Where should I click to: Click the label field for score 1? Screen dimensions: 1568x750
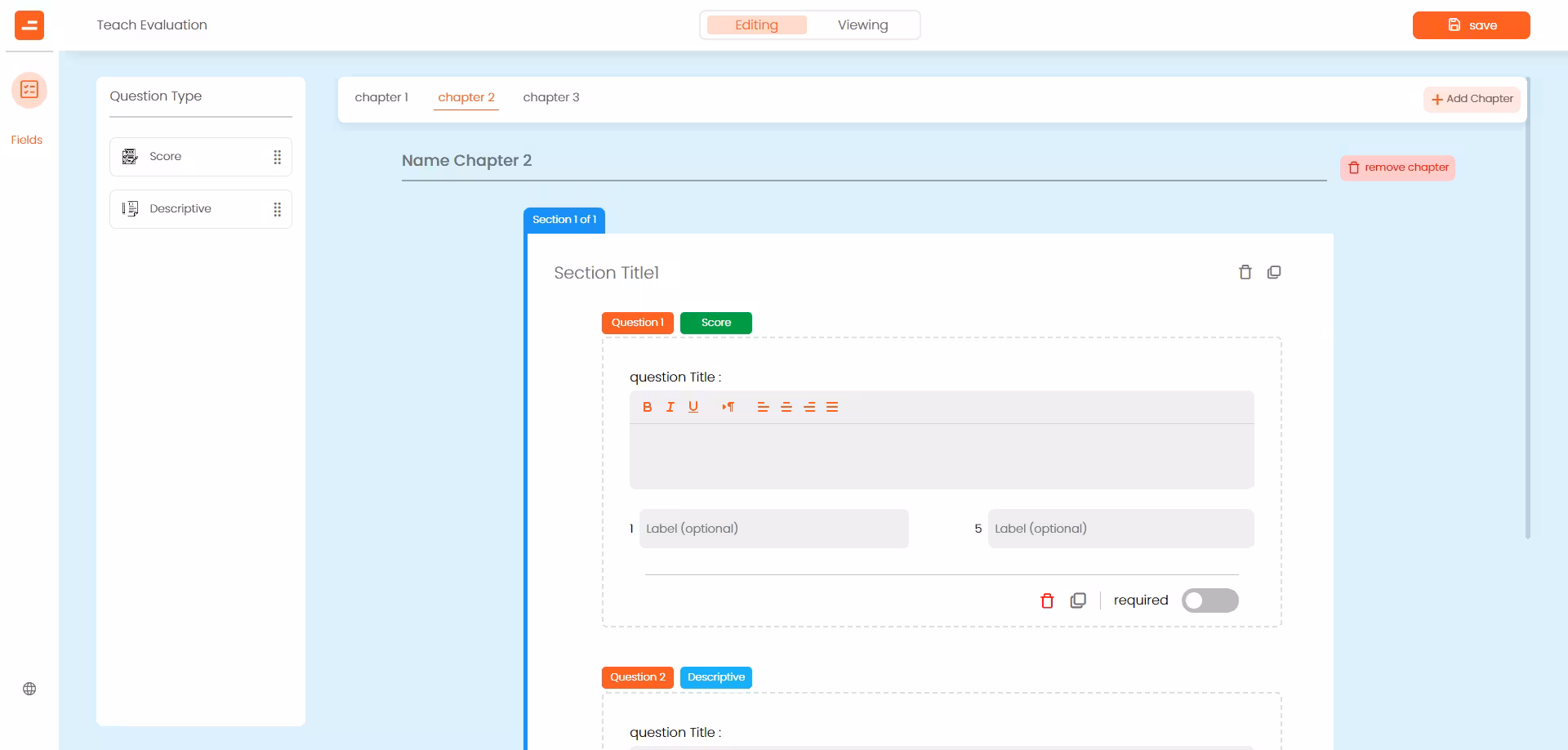tap(774, 529)
